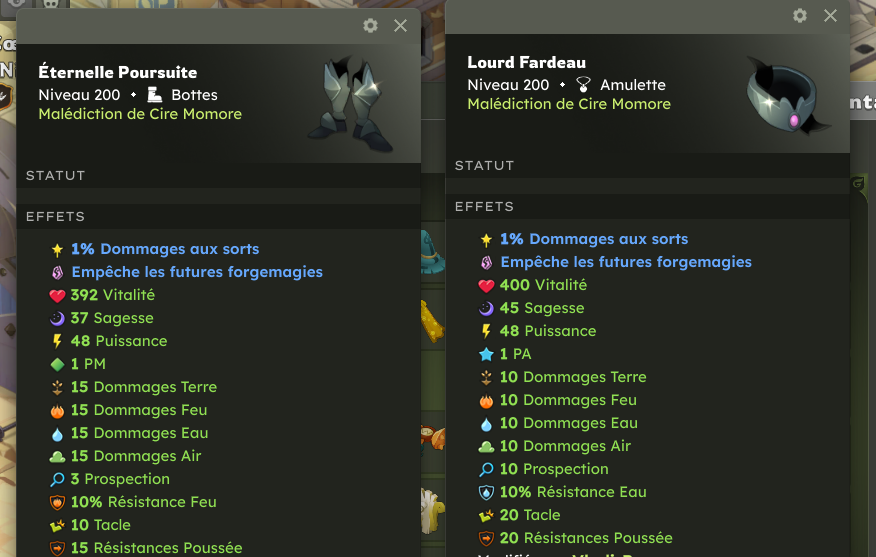Screen dimensions: 876x557
Task: Click the shield icon for 10% Résistance Feu
Action: click(x=57, y=503)
